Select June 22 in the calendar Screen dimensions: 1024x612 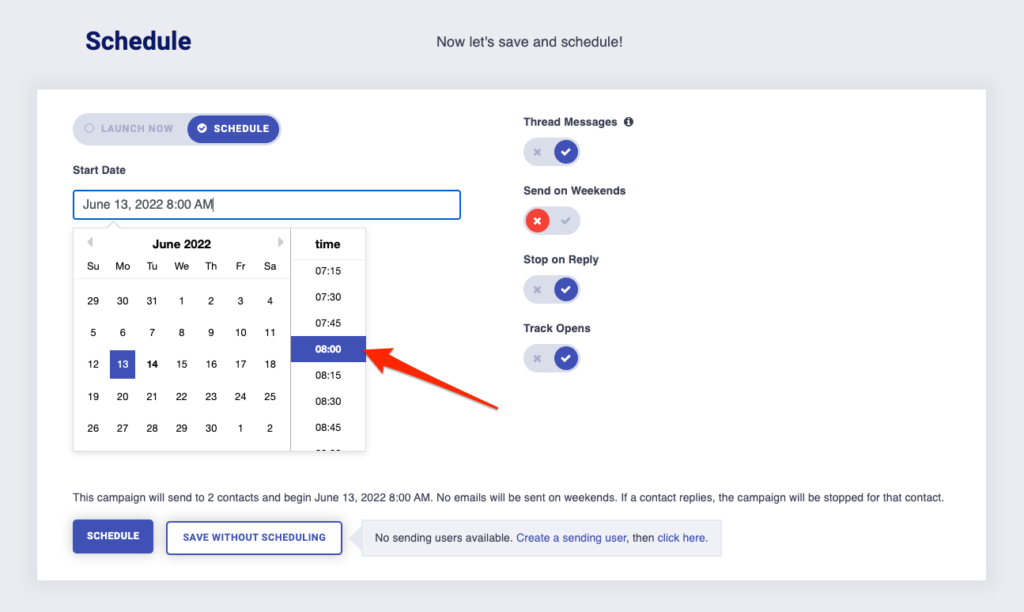click(x=182, y=396)
